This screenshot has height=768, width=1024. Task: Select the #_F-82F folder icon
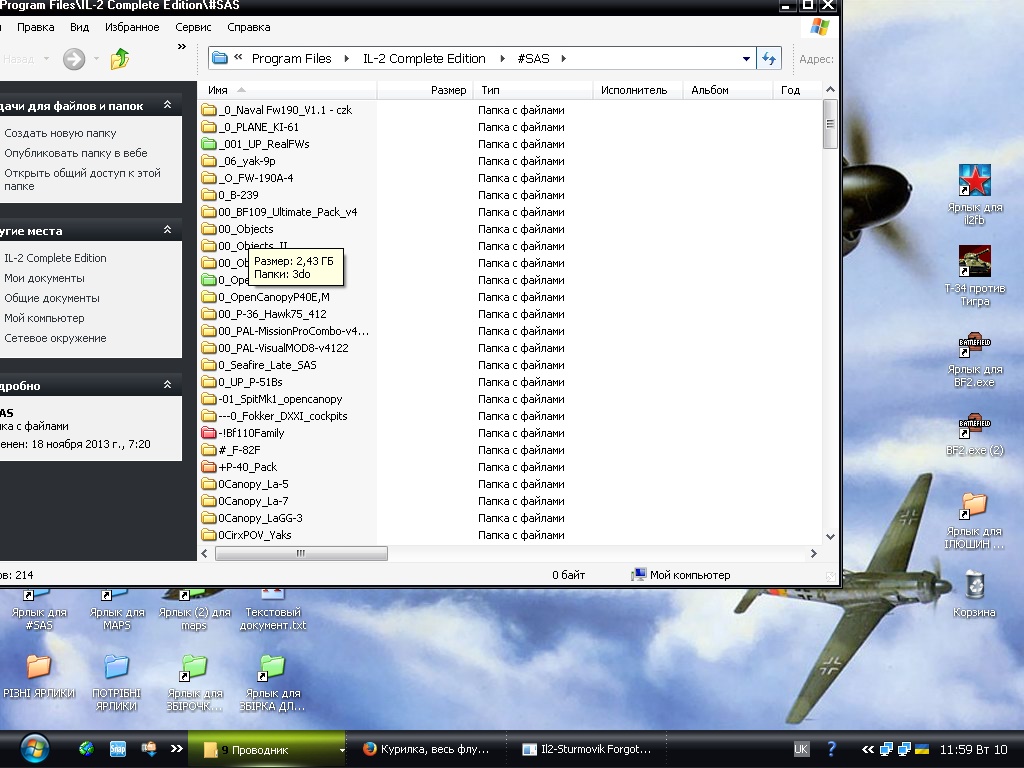tap(209, 449)
